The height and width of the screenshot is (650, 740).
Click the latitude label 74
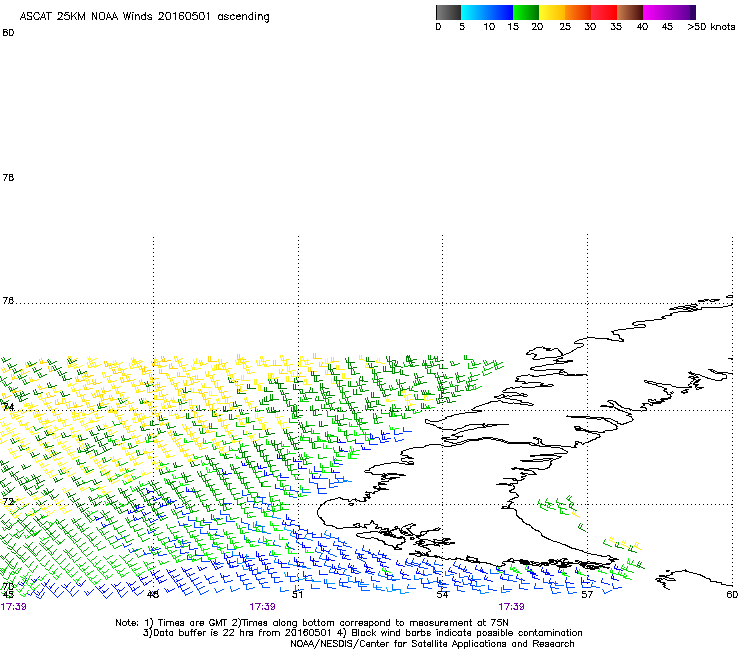pos(8,406)
